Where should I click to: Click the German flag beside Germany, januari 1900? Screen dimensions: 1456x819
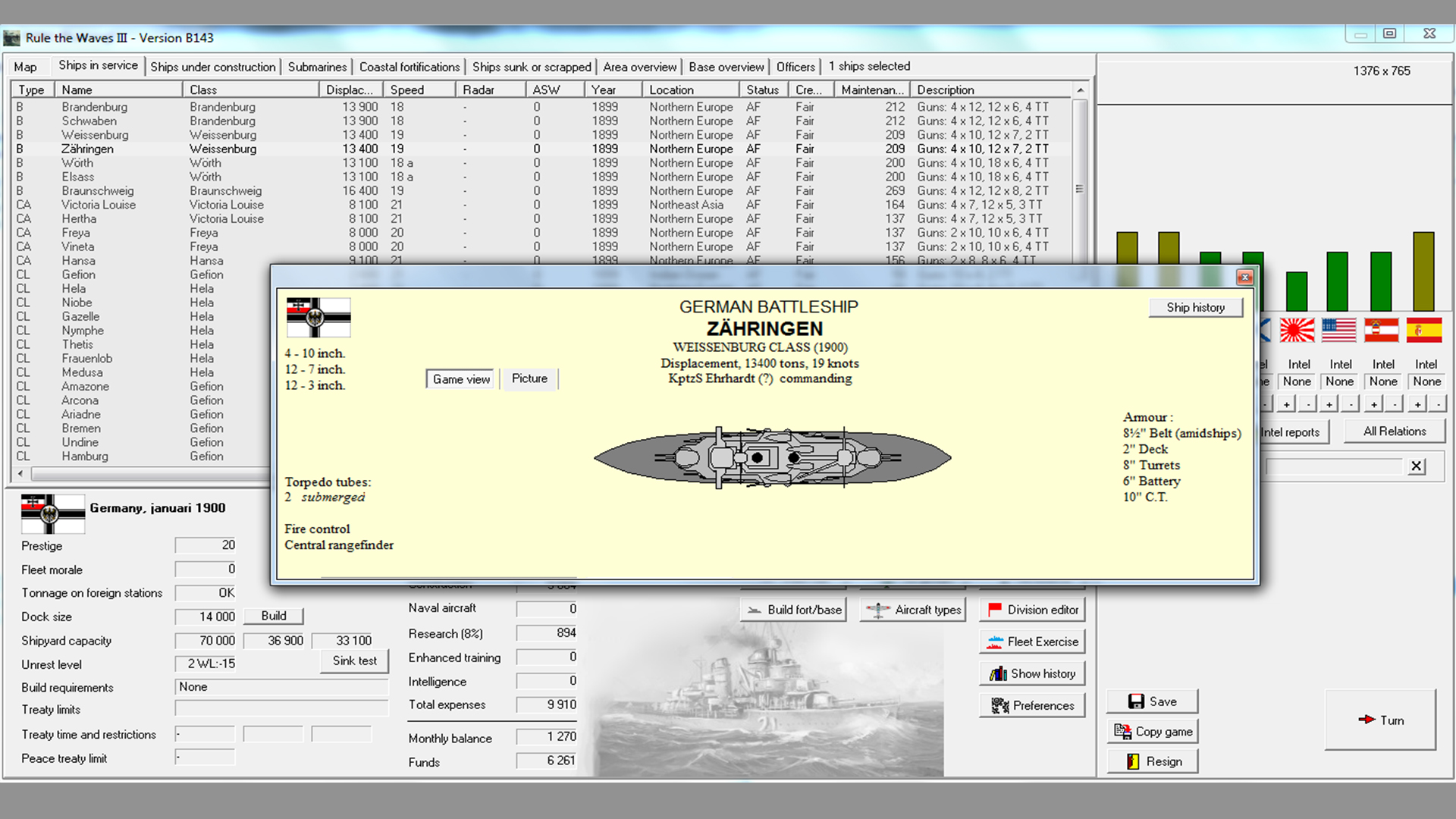(x=53, y=513)
